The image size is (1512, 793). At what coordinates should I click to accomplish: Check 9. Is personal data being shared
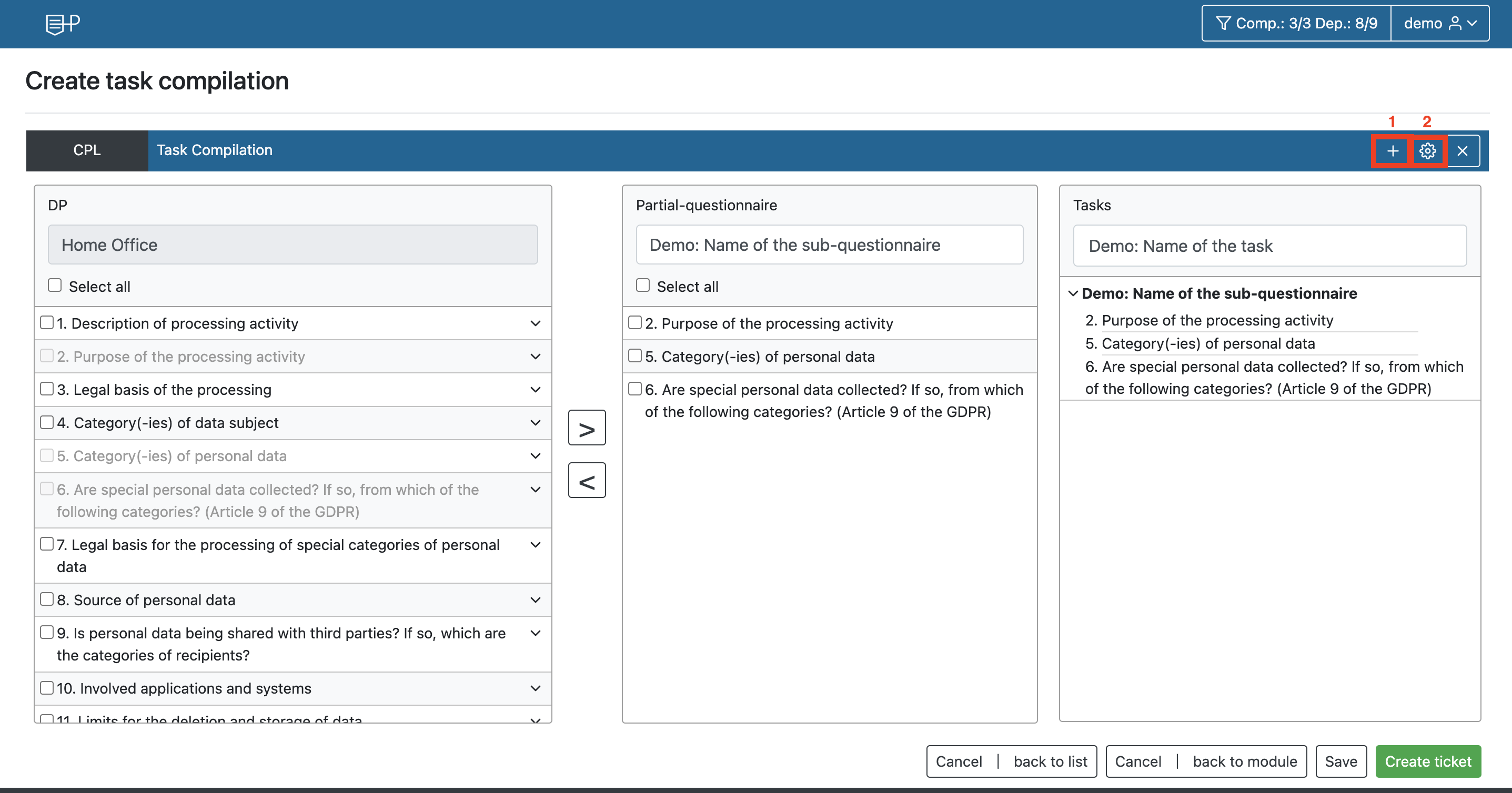tap(47, 632)
